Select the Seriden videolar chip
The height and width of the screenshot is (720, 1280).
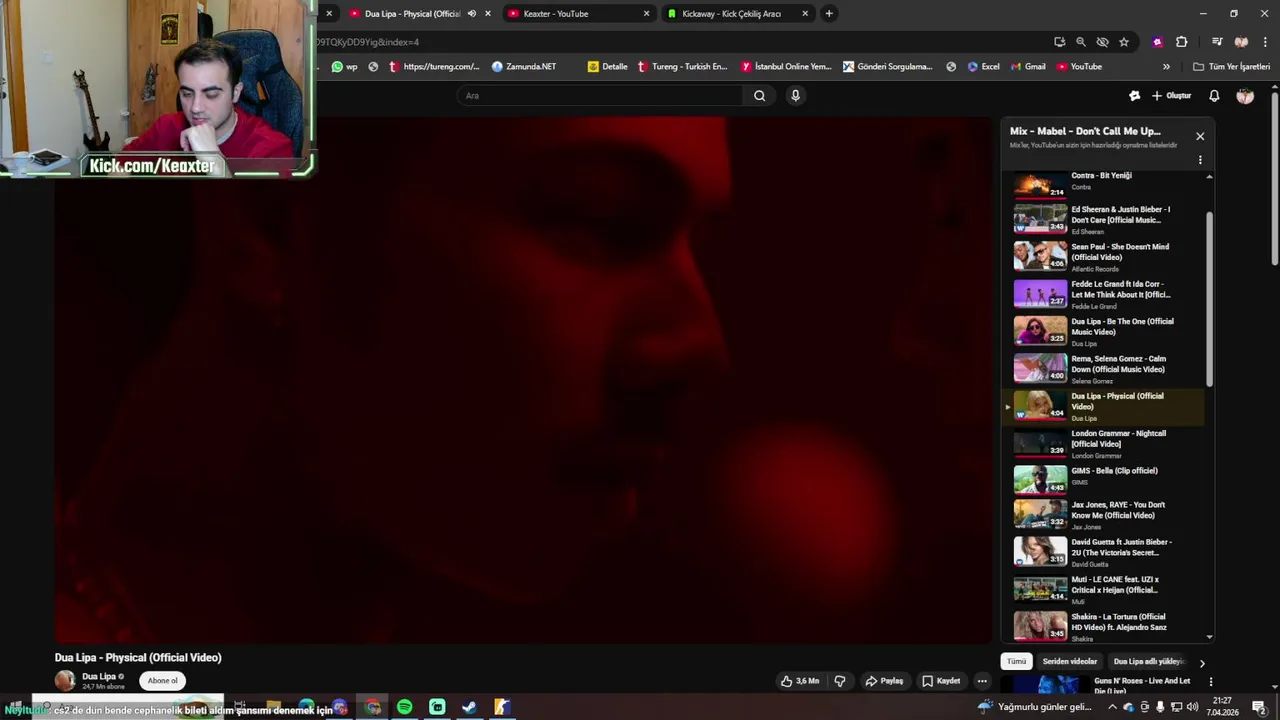1070,662
